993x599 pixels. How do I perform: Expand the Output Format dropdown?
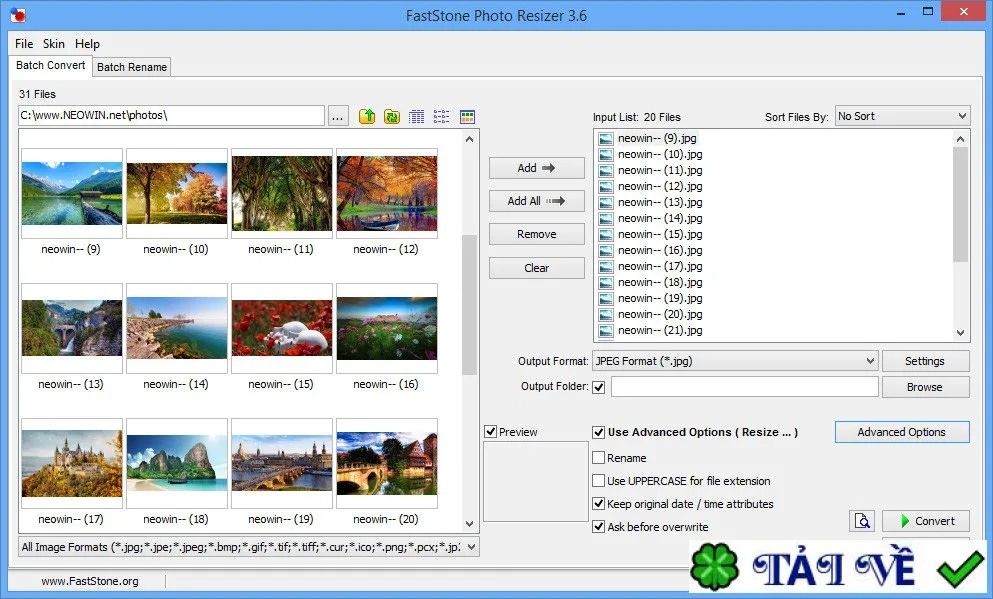coord(735,361)
